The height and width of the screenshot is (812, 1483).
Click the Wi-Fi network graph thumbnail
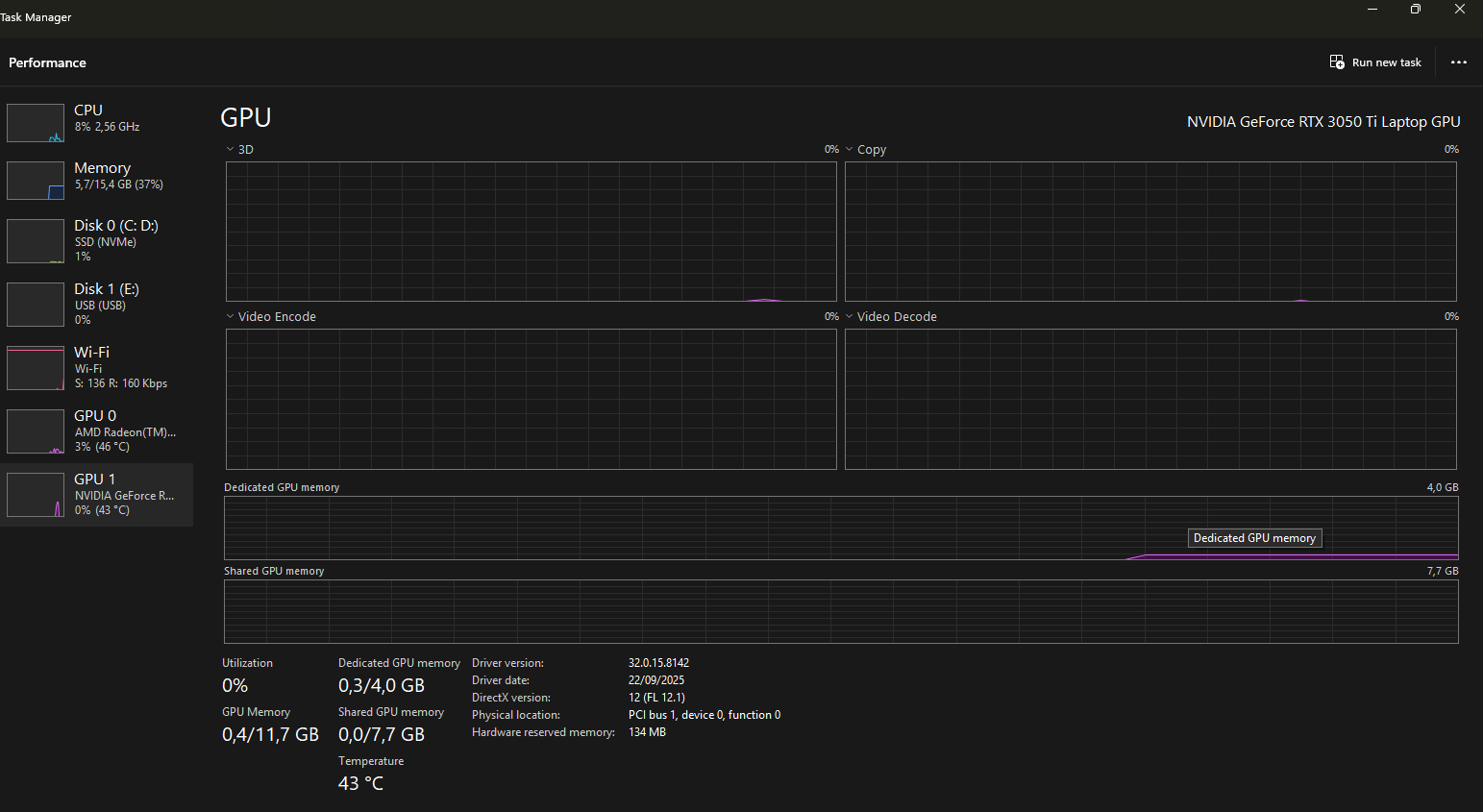(x=36, y=369)
